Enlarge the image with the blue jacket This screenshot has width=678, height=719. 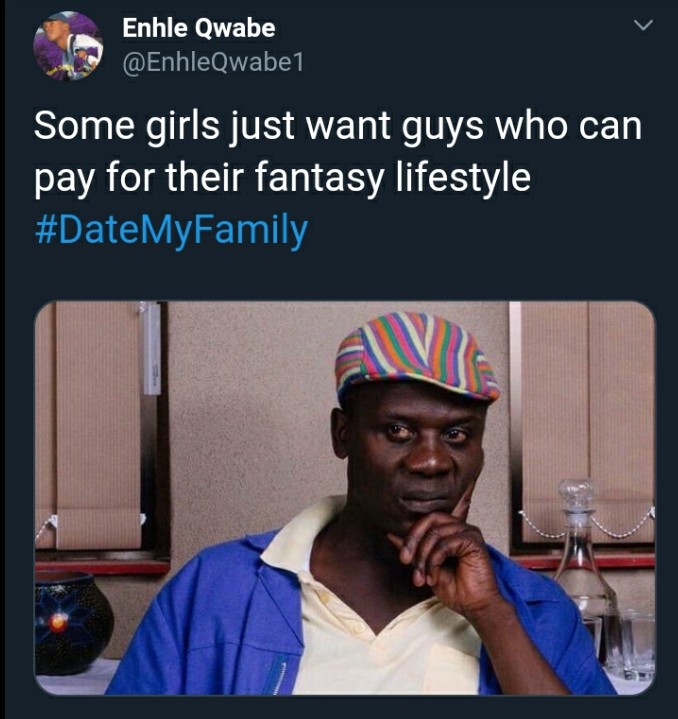pos(345,498)
